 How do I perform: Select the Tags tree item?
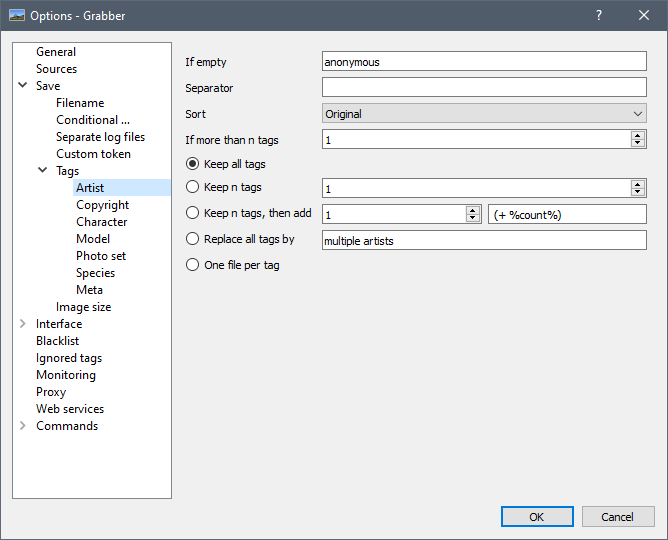67,171
